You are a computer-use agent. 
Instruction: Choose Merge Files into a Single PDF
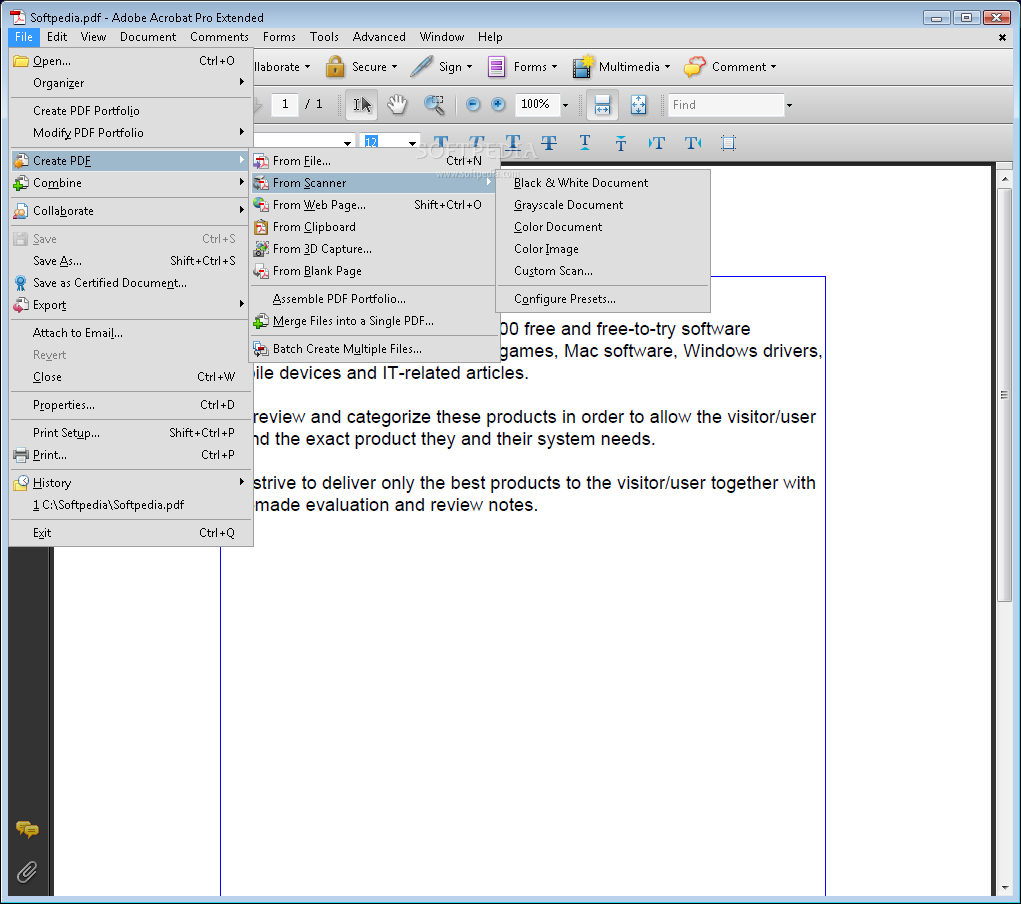tap(373, 321)
